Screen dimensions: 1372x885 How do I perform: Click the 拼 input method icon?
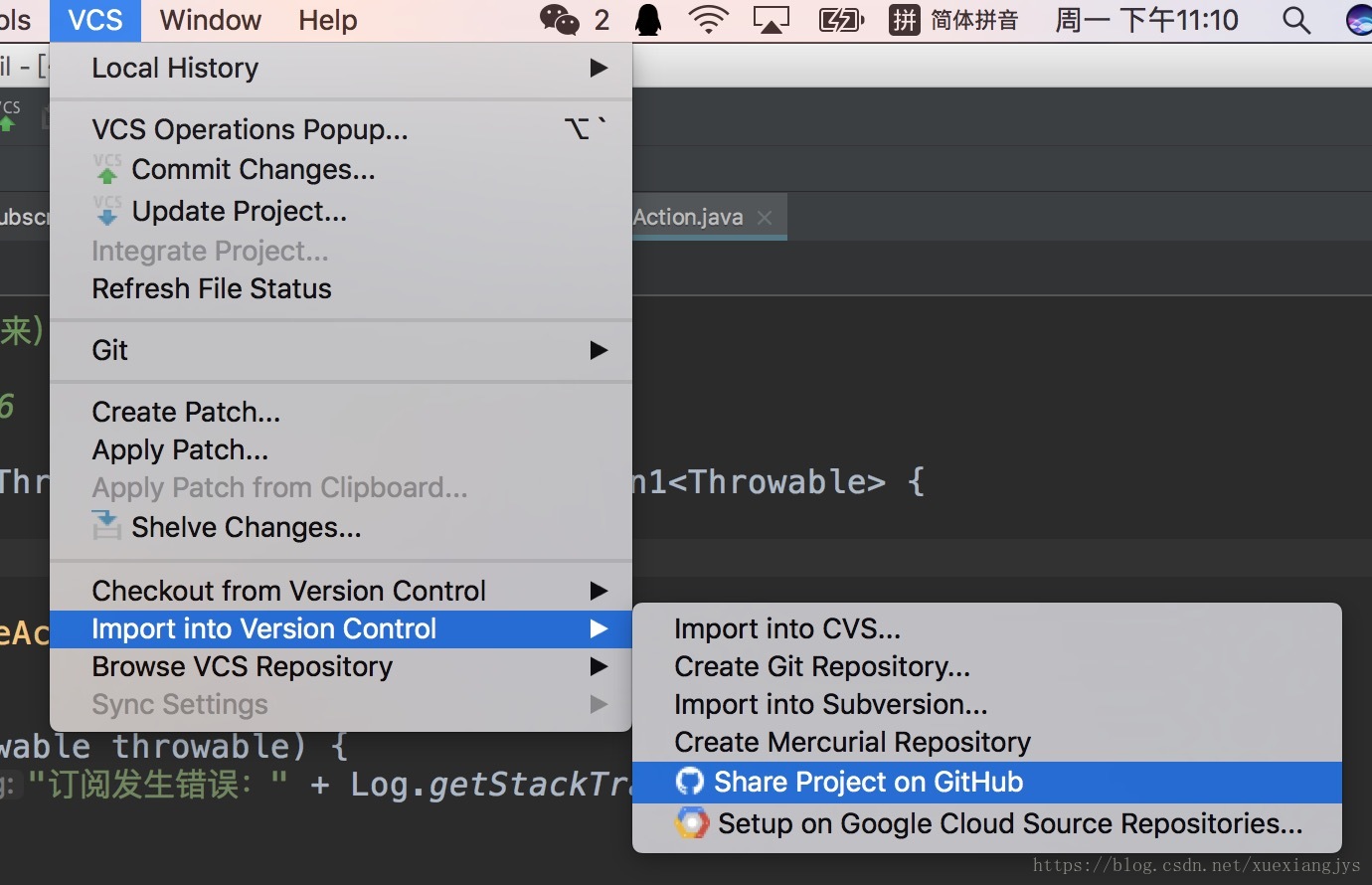(x=903, y=19)
